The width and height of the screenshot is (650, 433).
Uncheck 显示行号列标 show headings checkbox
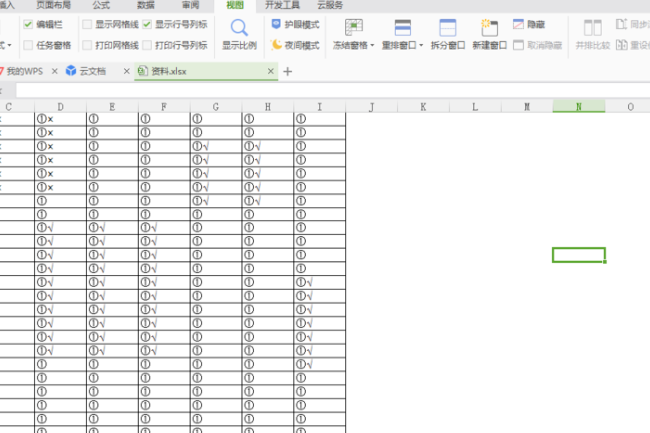[x=147, y=24]
